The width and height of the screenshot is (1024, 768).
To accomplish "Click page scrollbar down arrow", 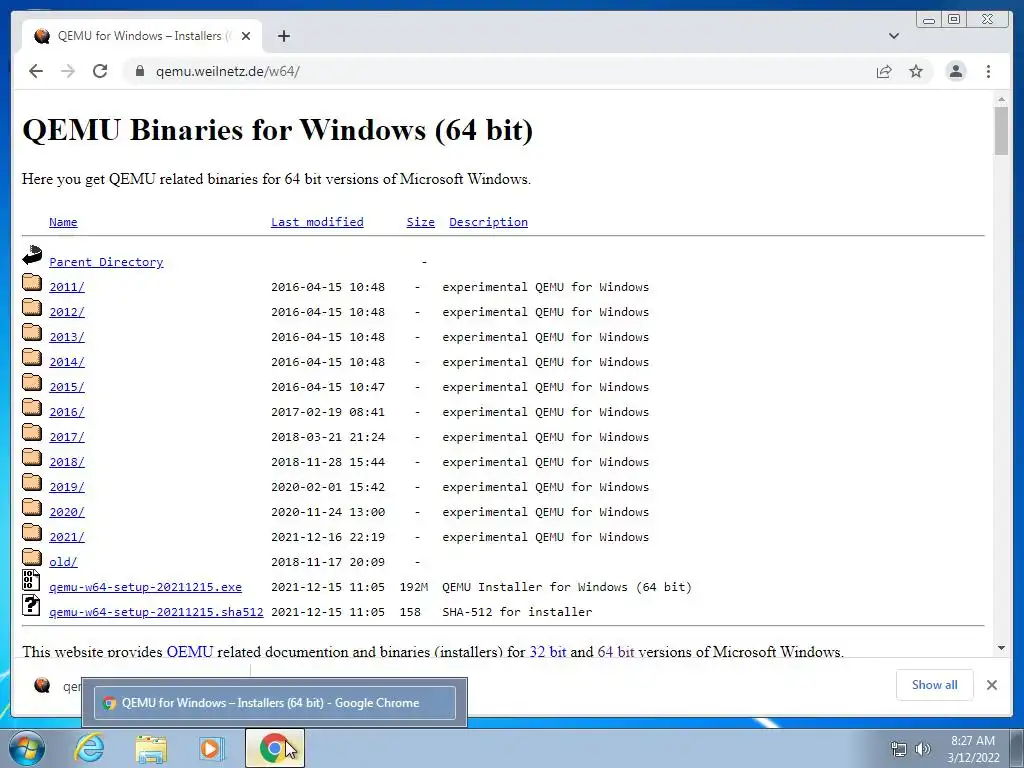I will pos(1001,648).
